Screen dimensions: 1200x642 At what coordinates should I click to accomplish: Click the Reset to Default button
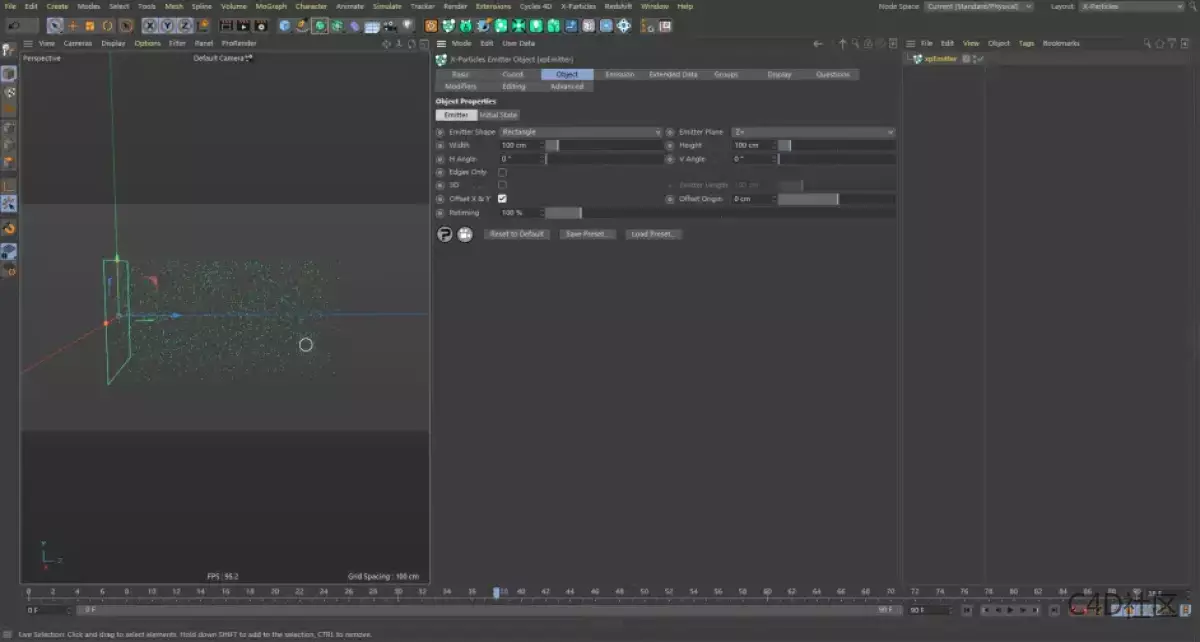tap(516, 233)
